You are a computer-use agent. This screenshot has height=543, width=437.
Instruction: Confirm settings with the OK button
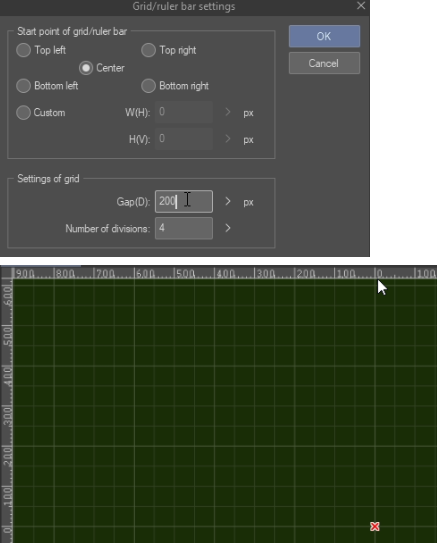pos(324,36)
